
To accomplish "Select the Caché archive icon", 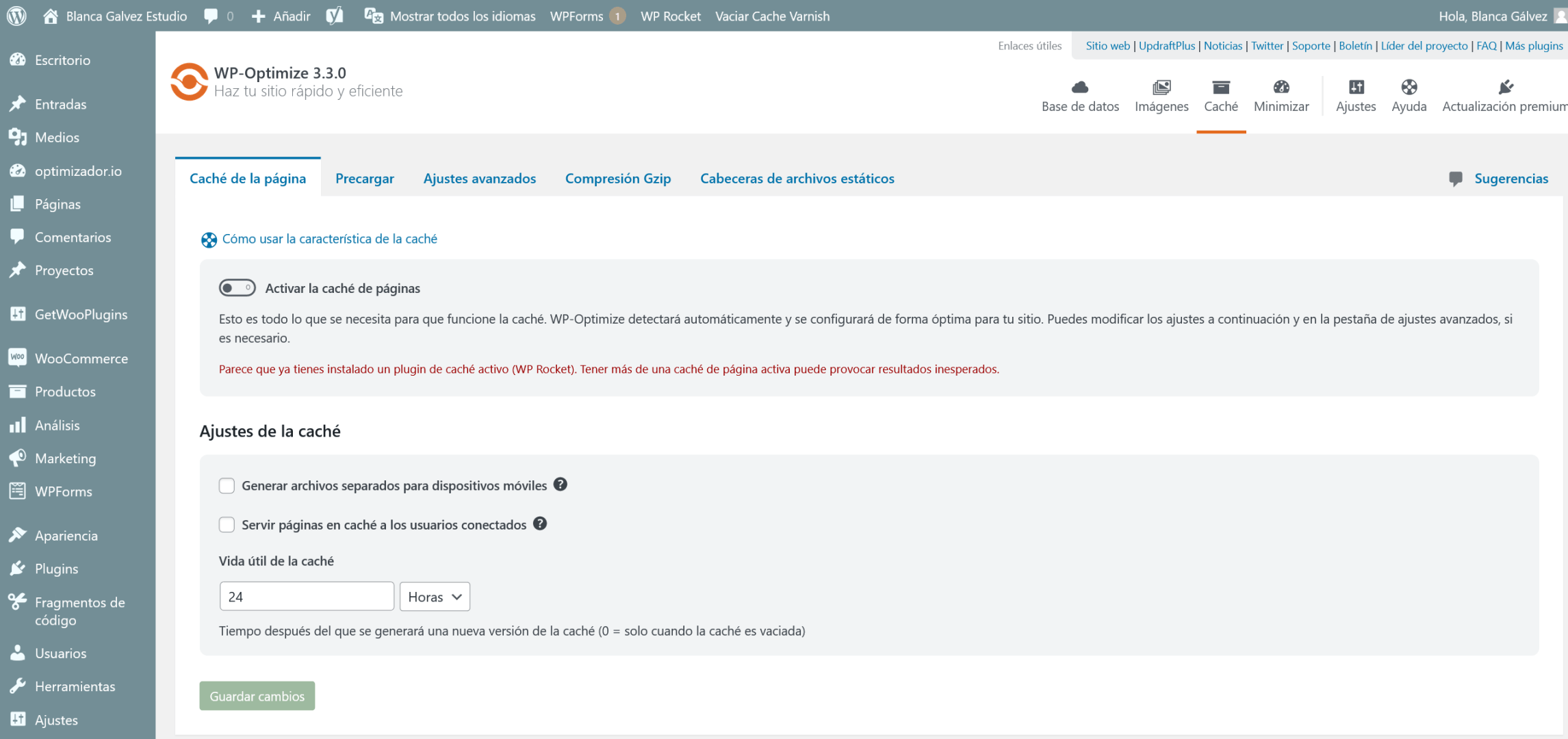I will [1221, 87].
